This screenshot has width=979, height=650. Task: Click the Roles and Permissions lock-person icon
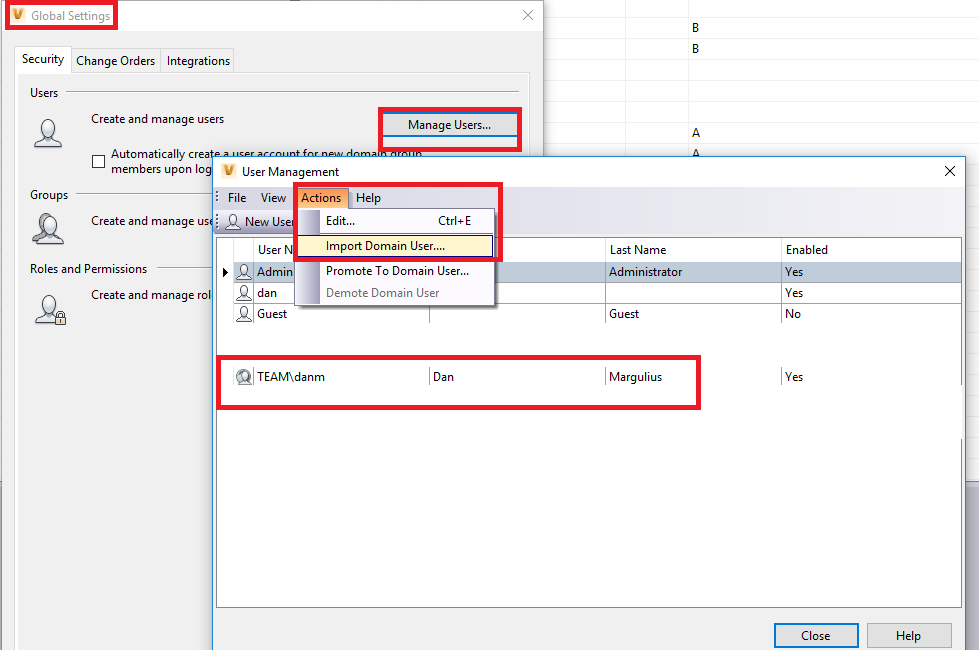50,310
